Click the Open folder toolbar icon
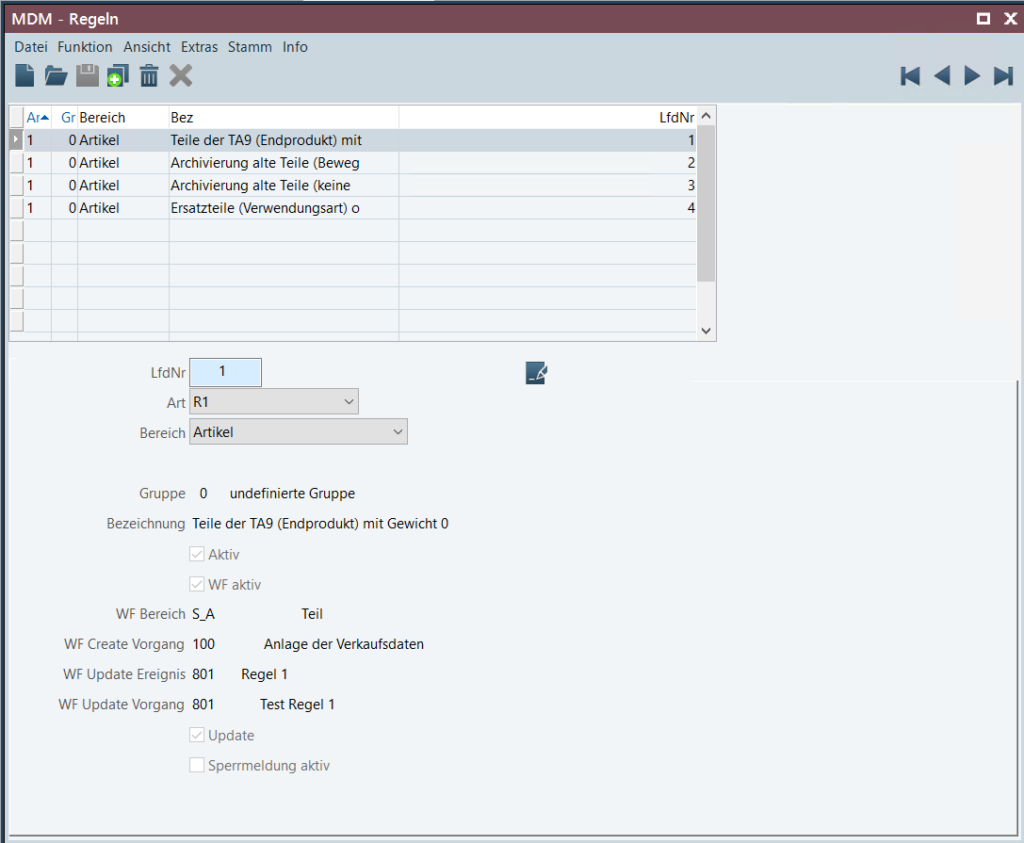This screenshot has width=1024, height=843. pyautogui.click(x=56, y=76)
